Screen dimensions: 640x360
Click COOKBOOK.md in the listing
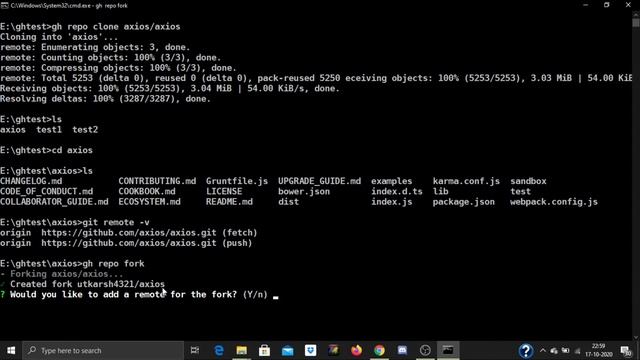[x=147, y=191]
